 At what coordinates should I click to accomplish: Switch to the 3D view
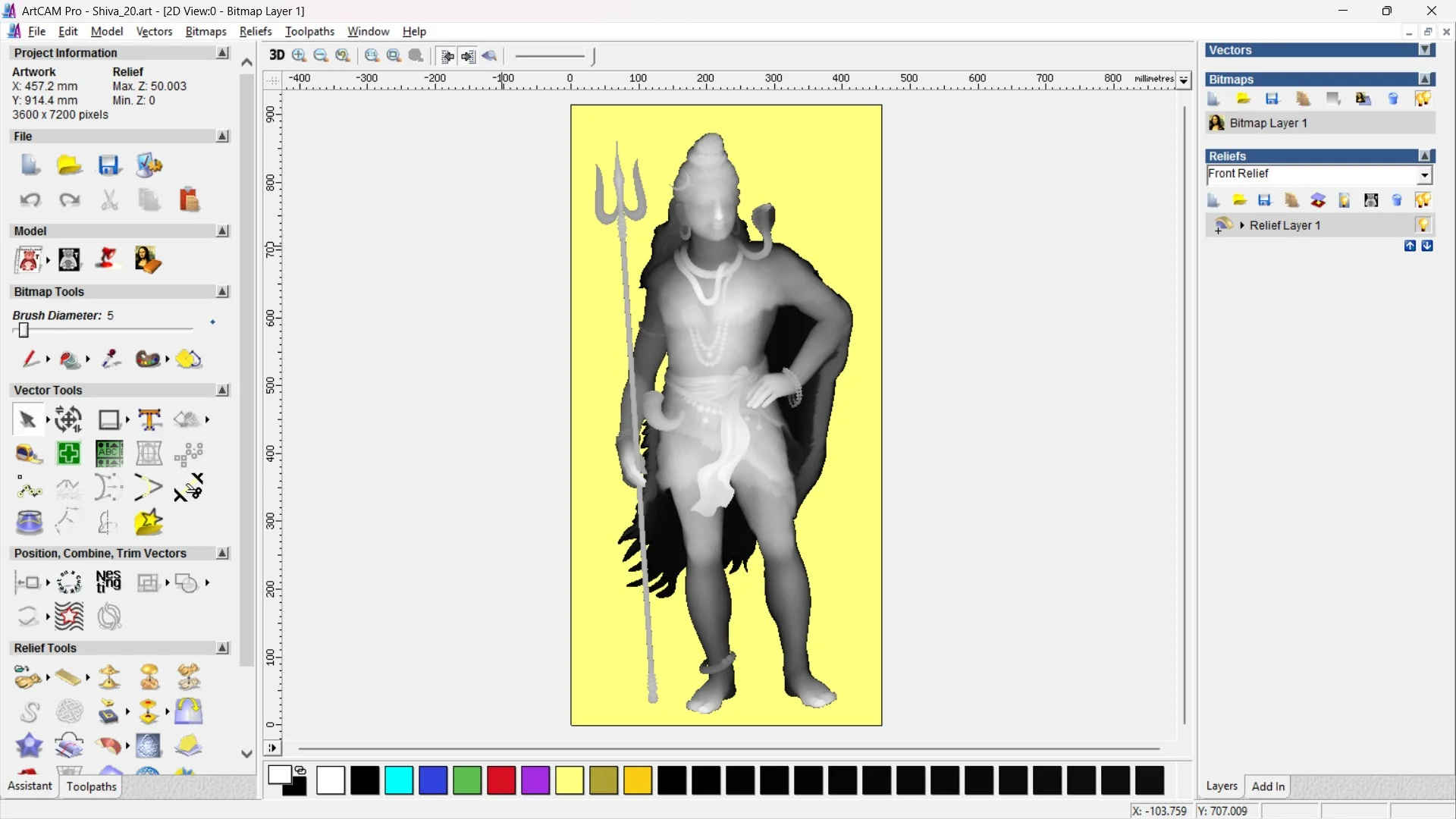(x=277, y=55)
